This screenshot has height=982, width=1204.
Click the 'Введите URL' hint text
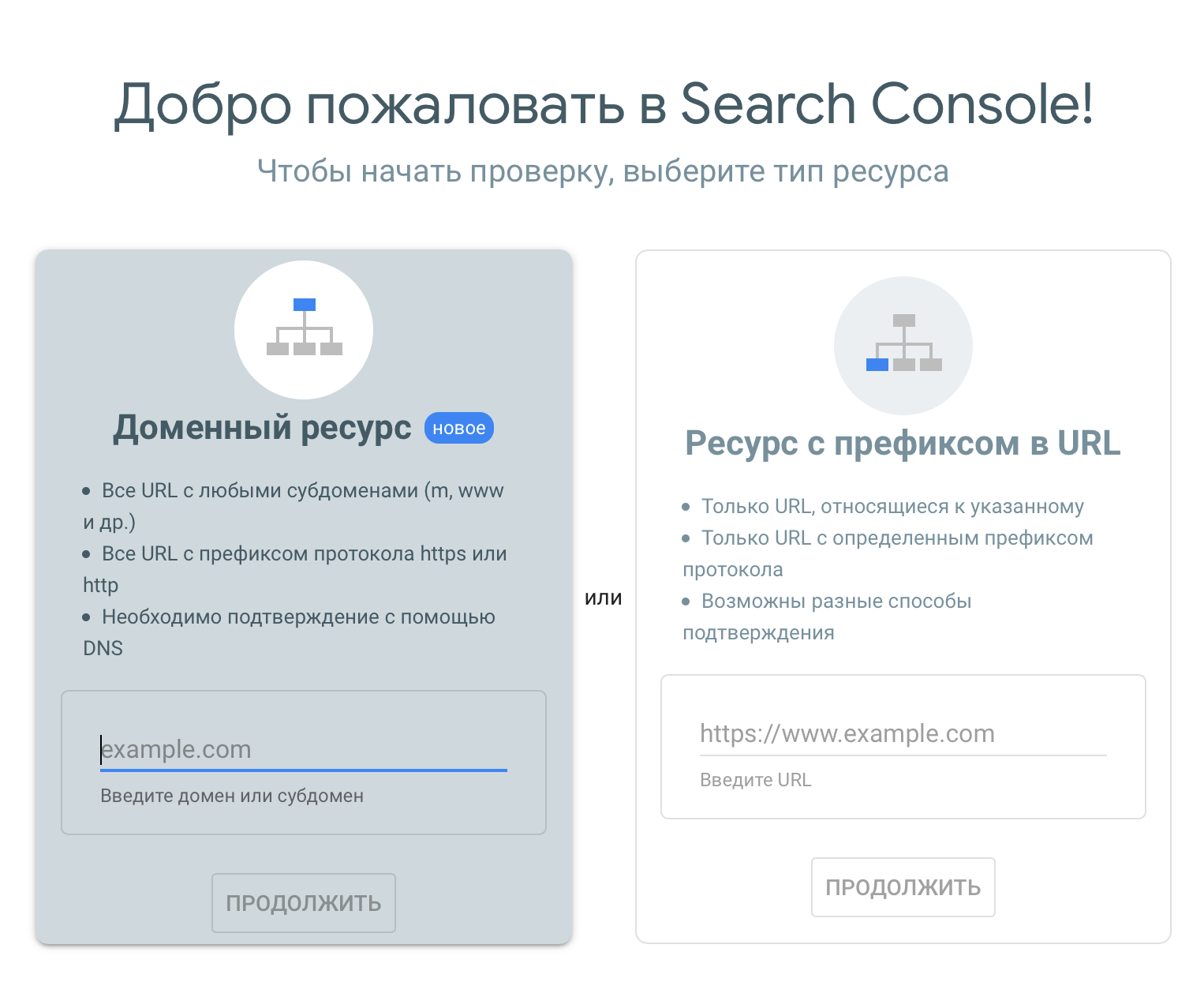click(755, 780)
